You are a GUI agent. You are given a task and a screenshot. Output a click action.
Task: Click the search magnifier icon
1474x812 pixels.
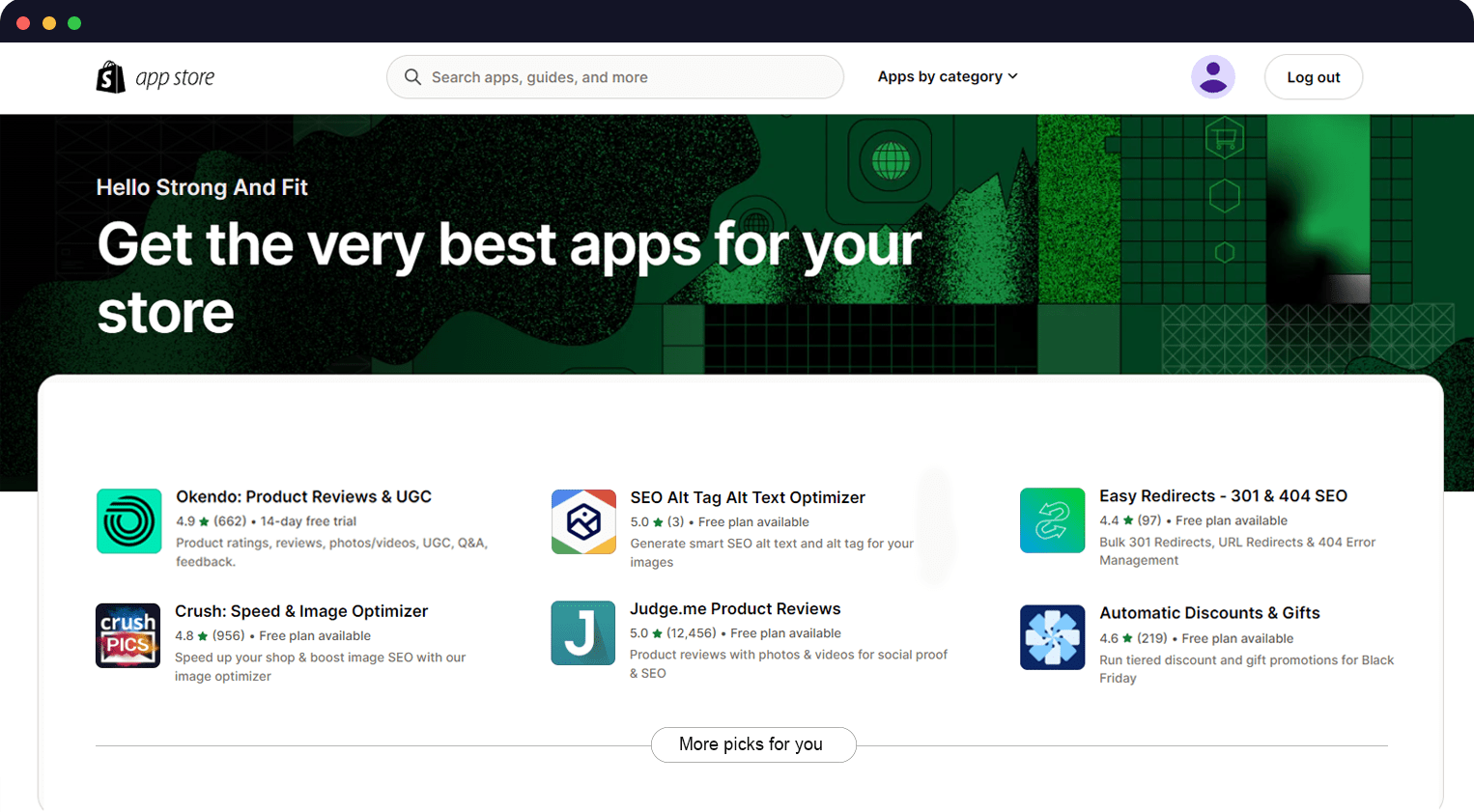[x=412, y=77]
